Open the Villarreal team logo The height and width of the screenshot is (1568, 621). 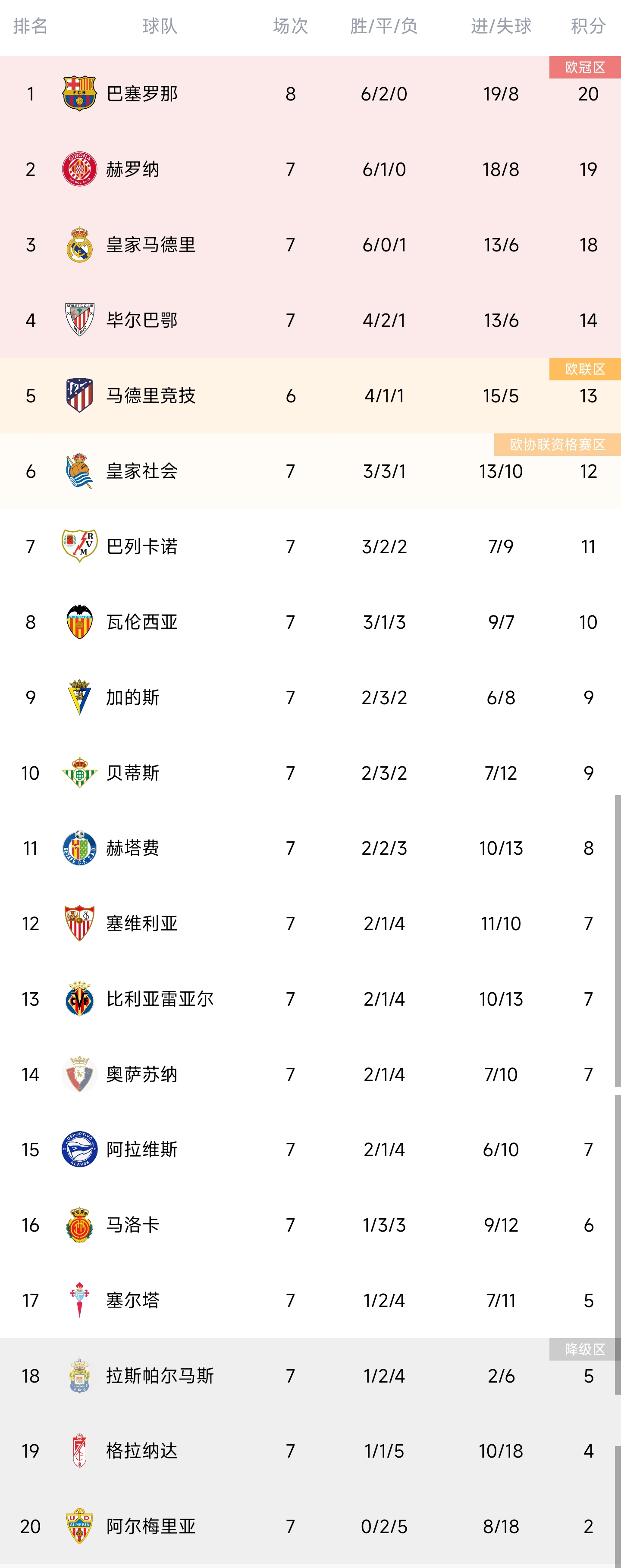click(x=79, y=999)
